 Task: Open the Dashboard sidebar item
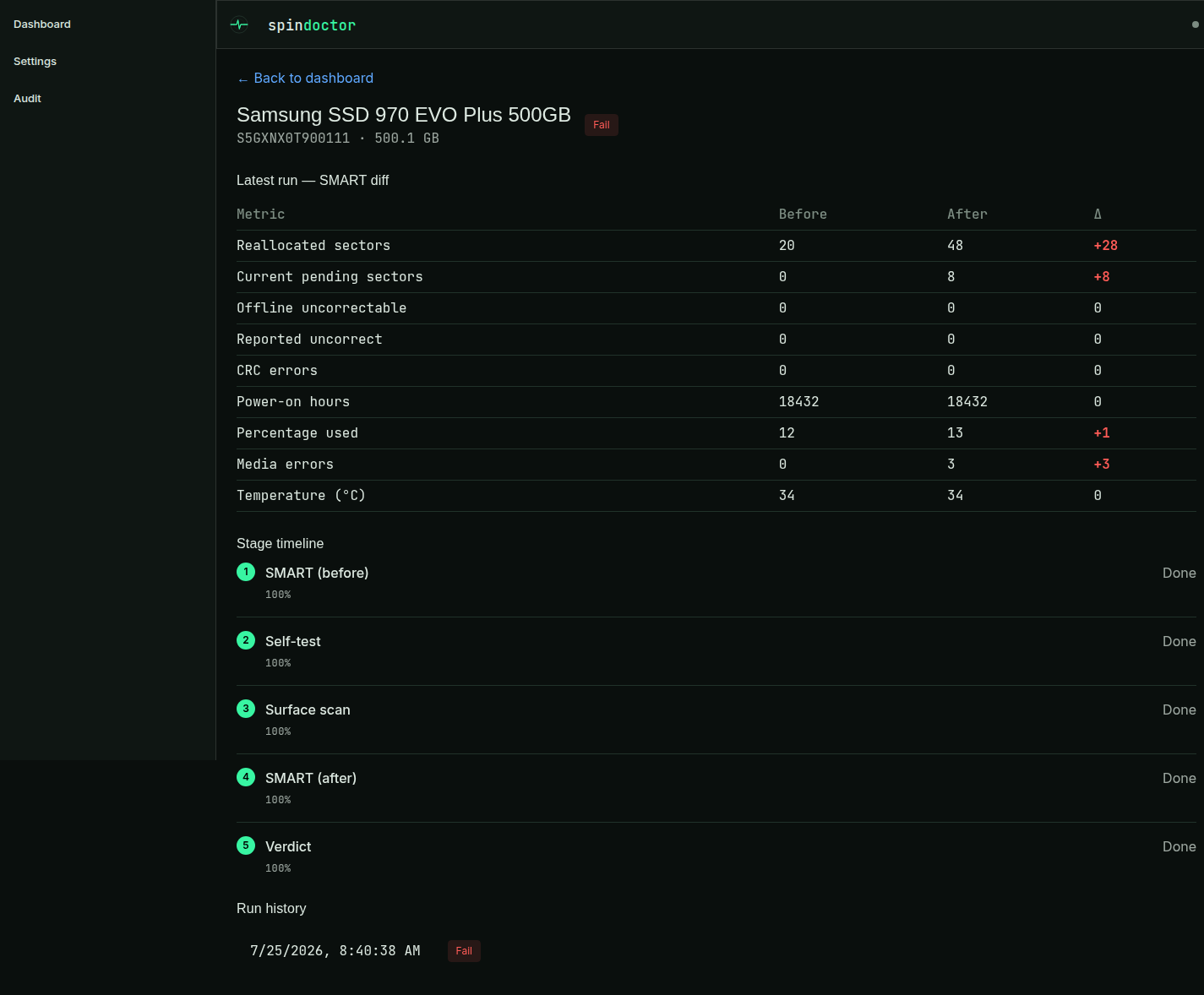coord(42,24)
